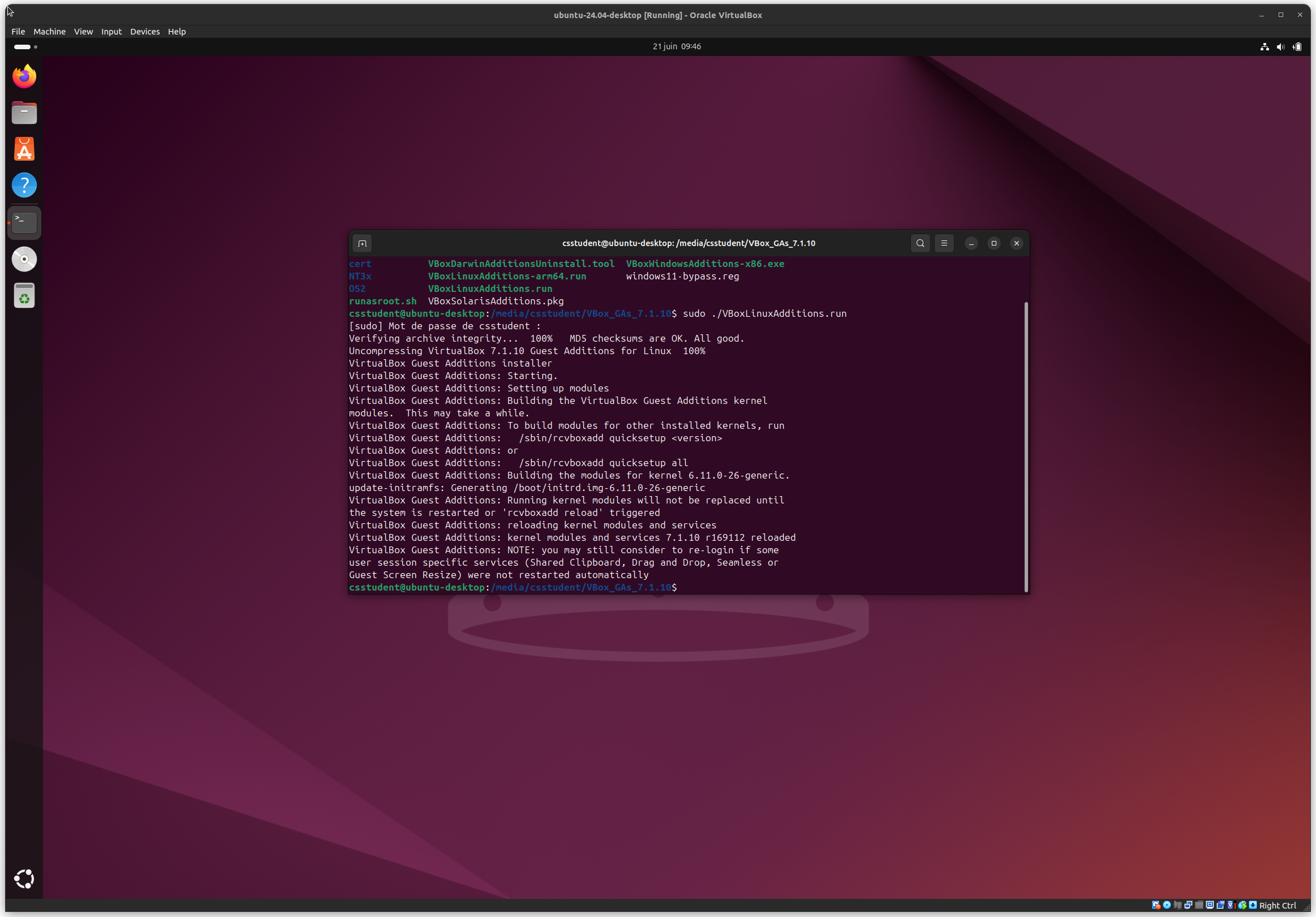
Task: Click the power/battery icon in the top bar
Action: [x=1297, y=47]
